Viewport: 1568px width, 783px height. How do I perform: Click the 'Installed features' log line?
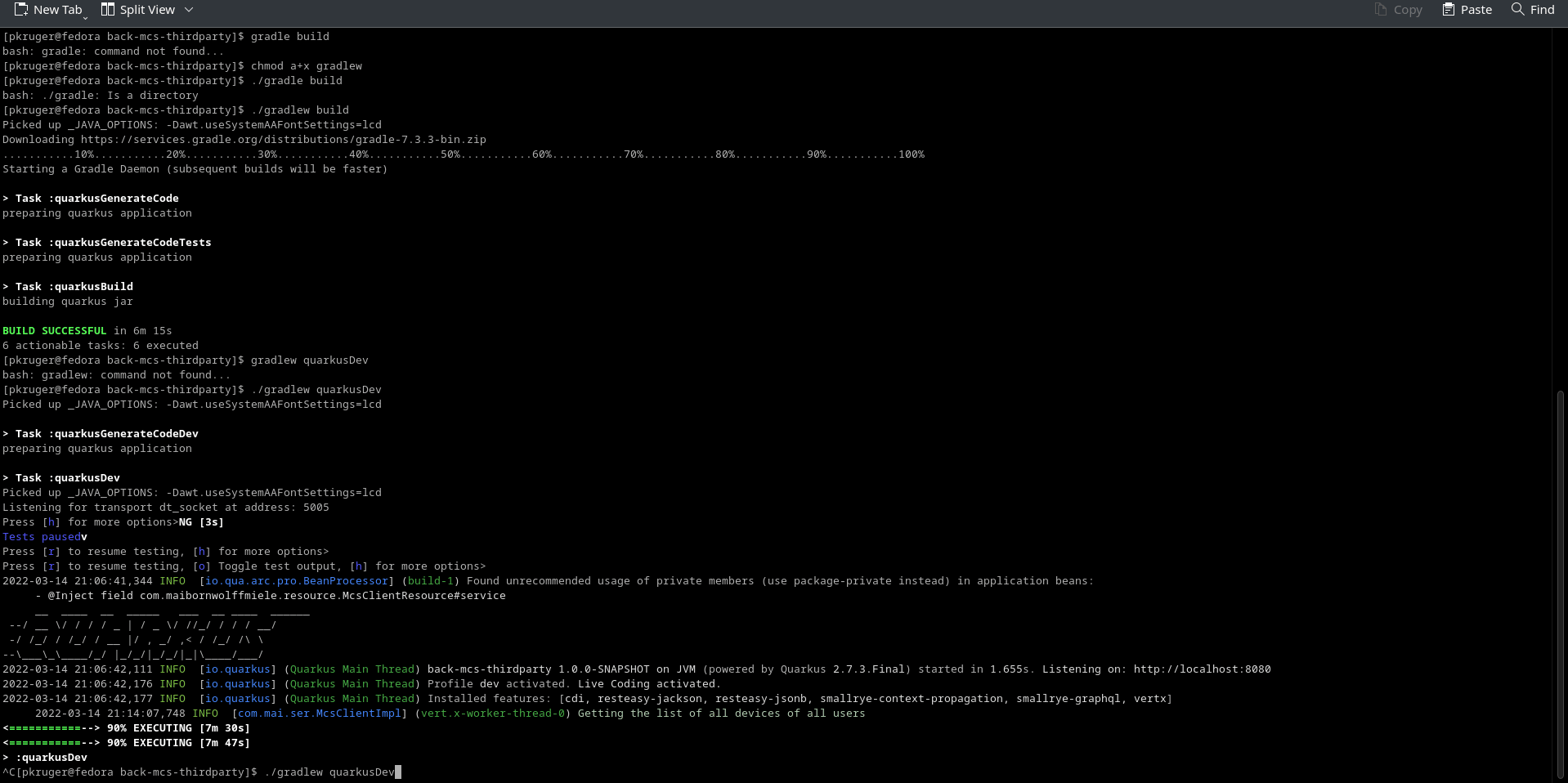coord(588,699)
